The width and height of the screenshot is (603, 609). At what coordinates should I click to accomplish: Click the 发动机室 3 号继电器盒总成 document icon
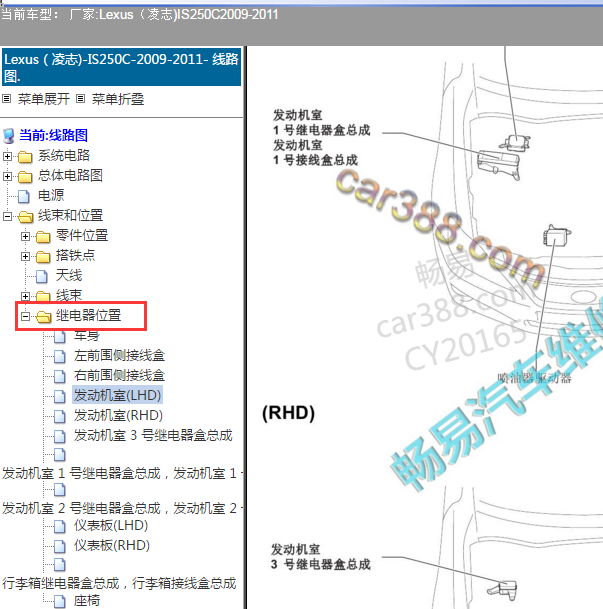pyautogui.click(x=60, y=437)
